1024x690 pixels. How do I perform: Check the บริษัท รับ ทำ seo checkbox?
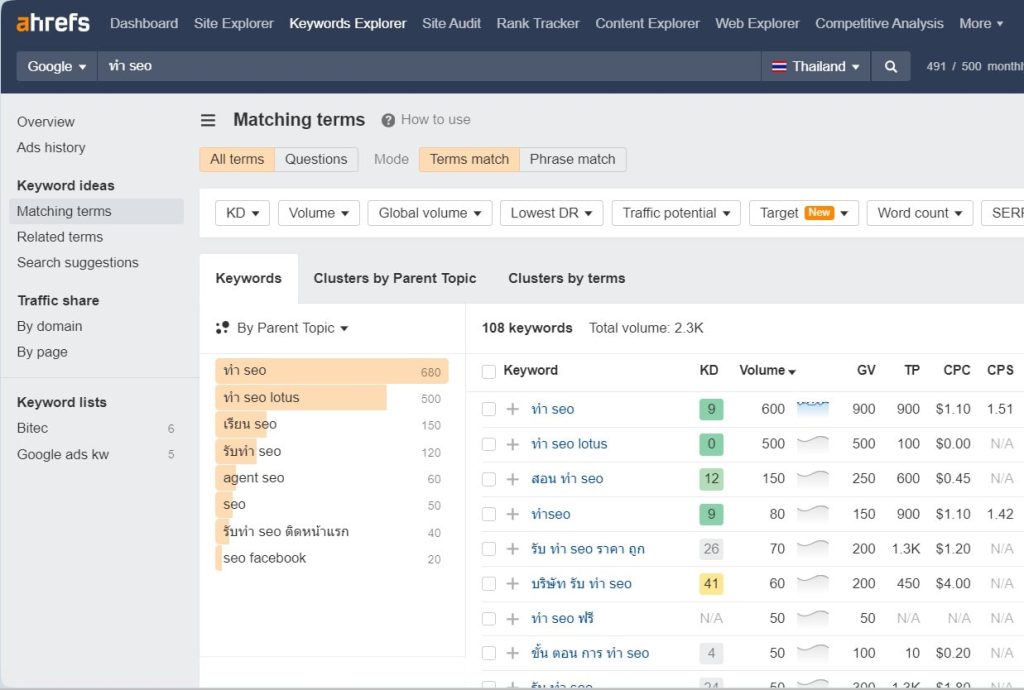pos(488,584)
